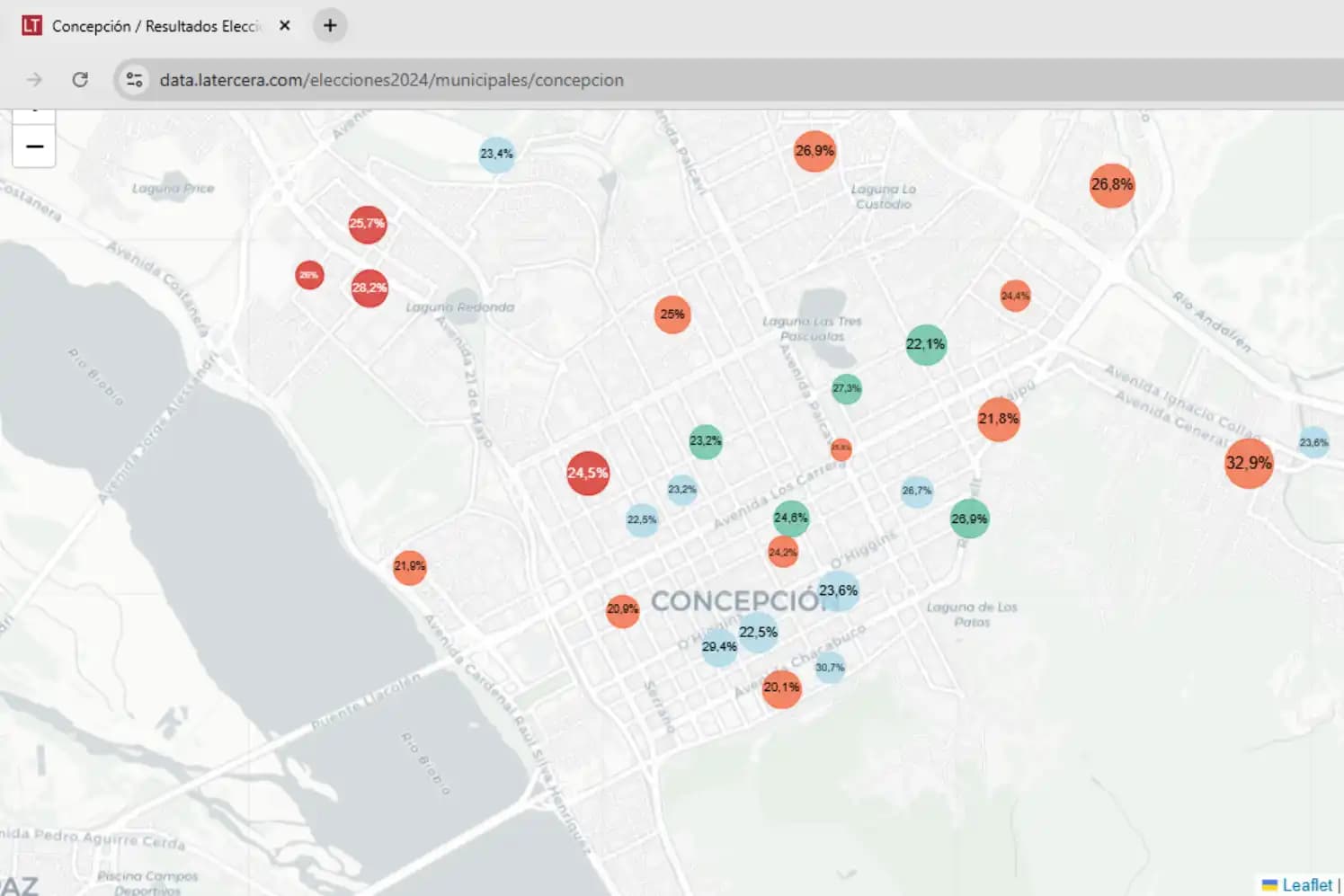1344x896 pixels.
Task: Go forward with the browser arrow
Action: click(x=34, y=80)
